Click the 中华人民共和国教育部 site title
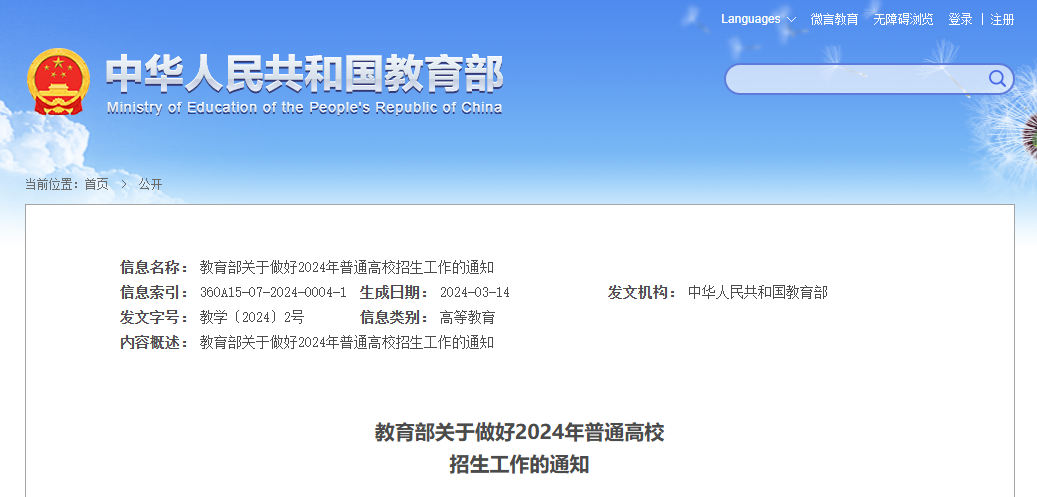The width and height of the screenshot is (1037, 497). click(x=304, y=73)
